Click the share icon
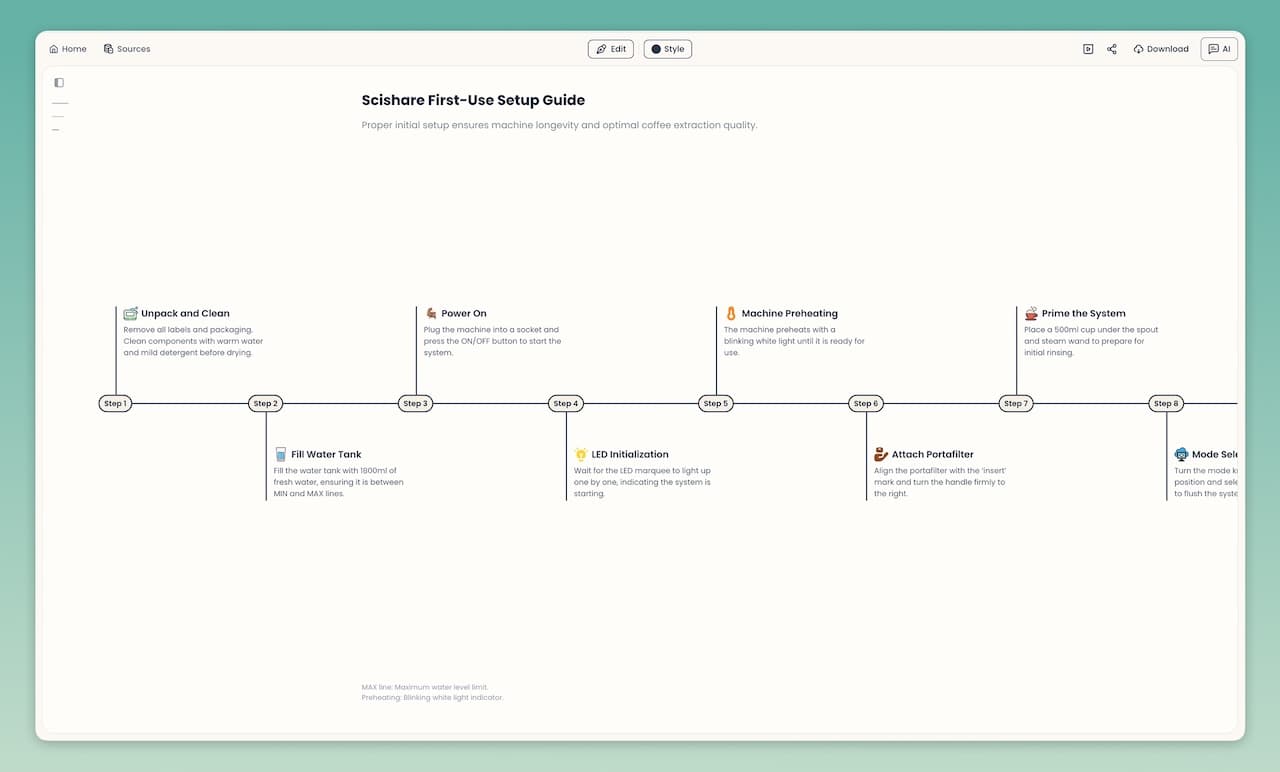Screen dimensions: 1280x772 coord(1112,49)
